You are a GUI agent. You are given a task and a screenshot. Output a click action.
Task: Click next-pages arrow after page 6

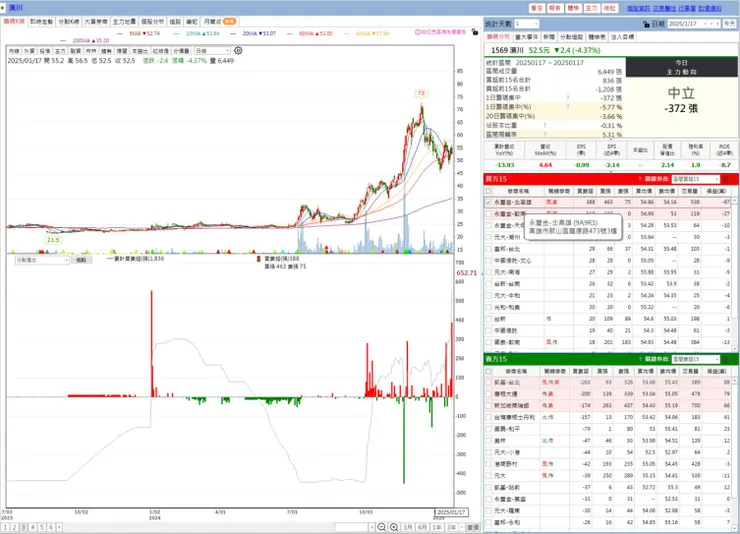(59, 527)
